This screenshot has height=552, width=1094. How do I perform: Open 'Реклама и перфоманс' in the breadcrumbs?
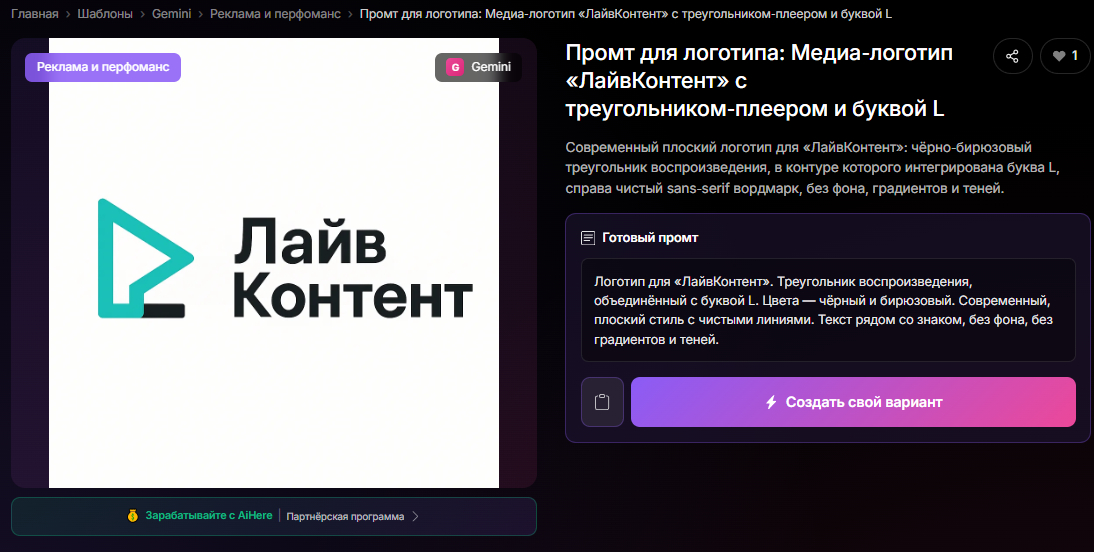pos(276,14)
